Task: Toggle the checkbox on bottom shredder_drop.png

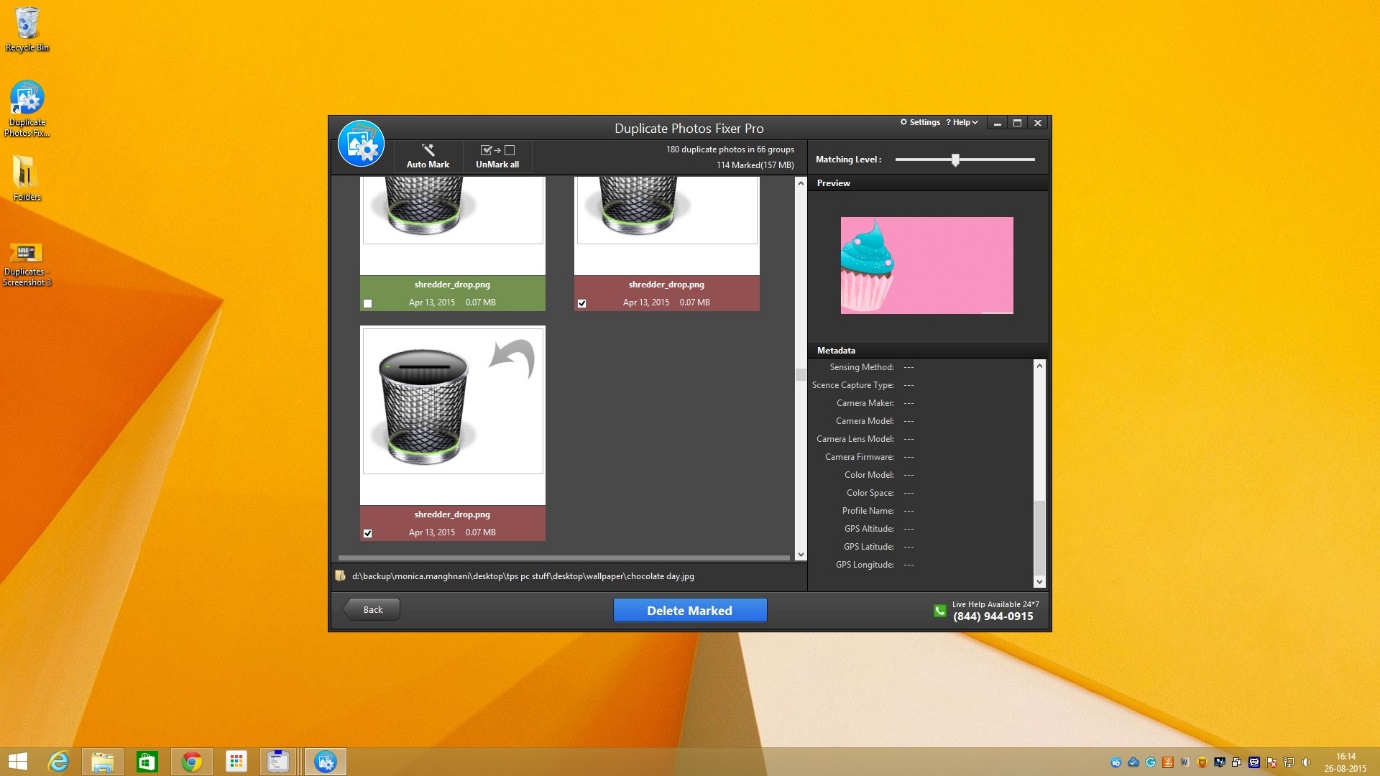Action: click(x=367, y=533)
